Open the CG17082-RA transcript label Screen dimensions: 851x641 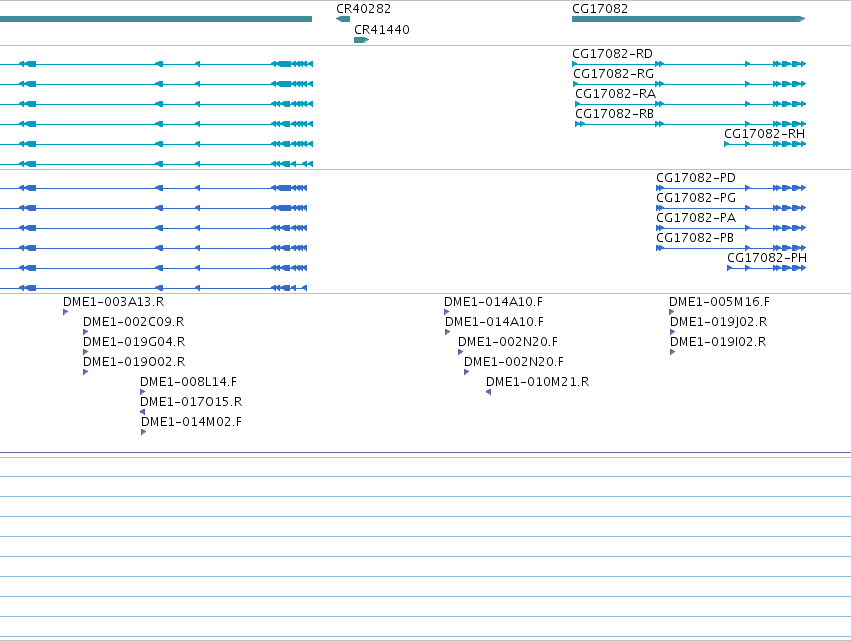(615, 94)
